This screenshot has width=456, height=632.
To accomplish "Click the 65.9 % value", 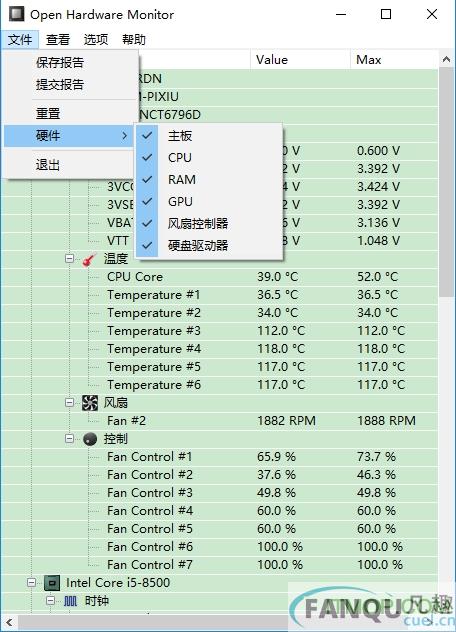I will (x=276, y=457).
